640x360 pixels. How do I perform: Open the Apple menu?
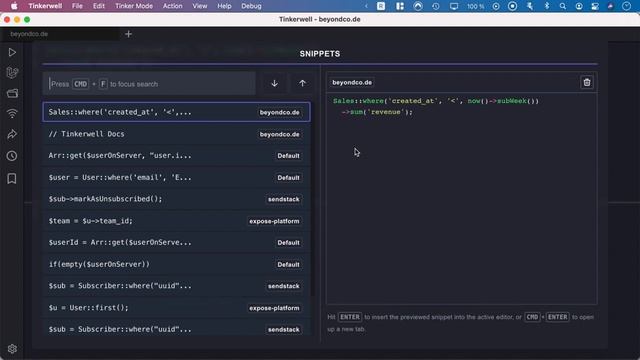(x=14, y=6)
